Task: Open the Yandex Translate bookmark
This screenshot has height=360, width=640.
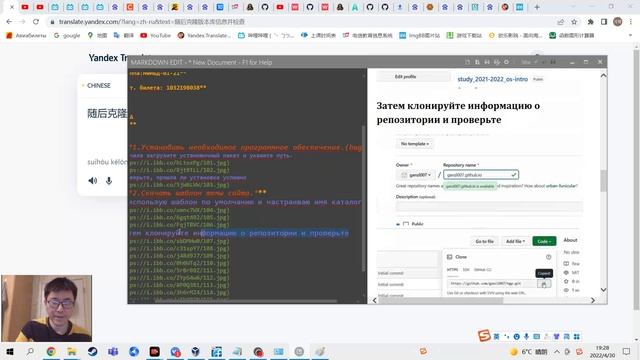Action: pos(204,36)
